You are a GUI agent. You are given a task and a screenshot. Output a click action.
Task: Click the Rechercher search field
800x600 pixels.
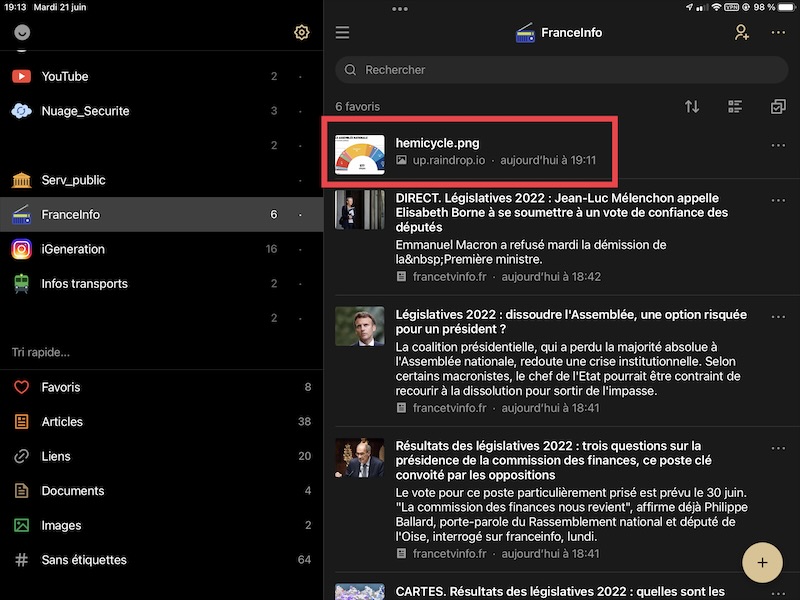(x=561, y=69)
